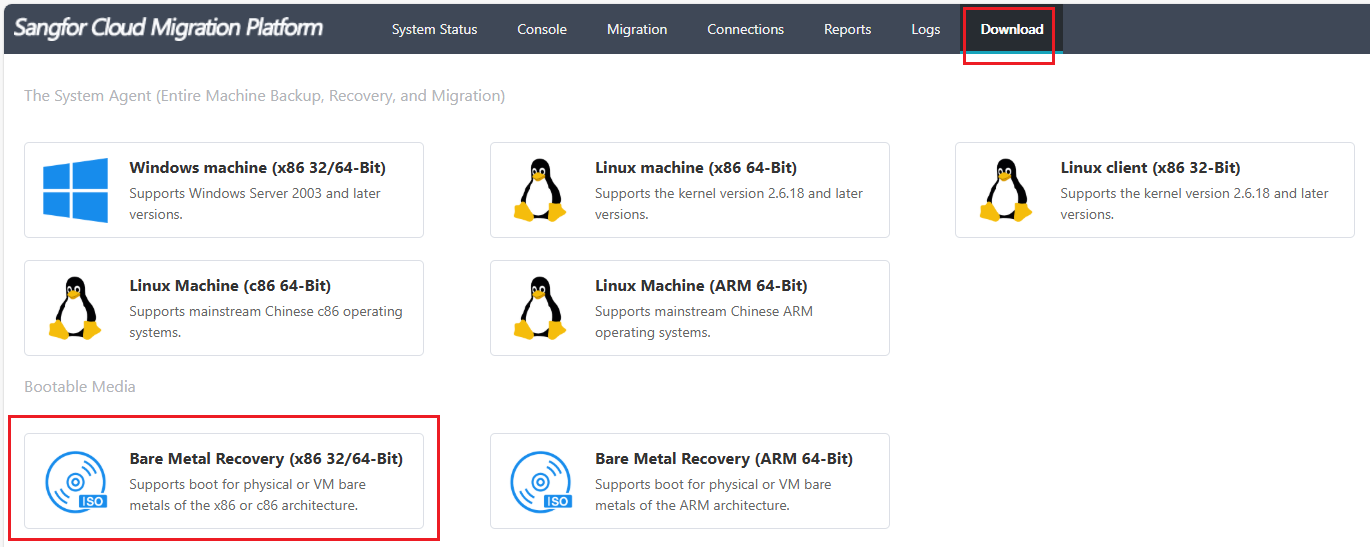Click "Supports mainstream Chinese ARM operating systems" text
1370x547 pixels.
[704, 322]
